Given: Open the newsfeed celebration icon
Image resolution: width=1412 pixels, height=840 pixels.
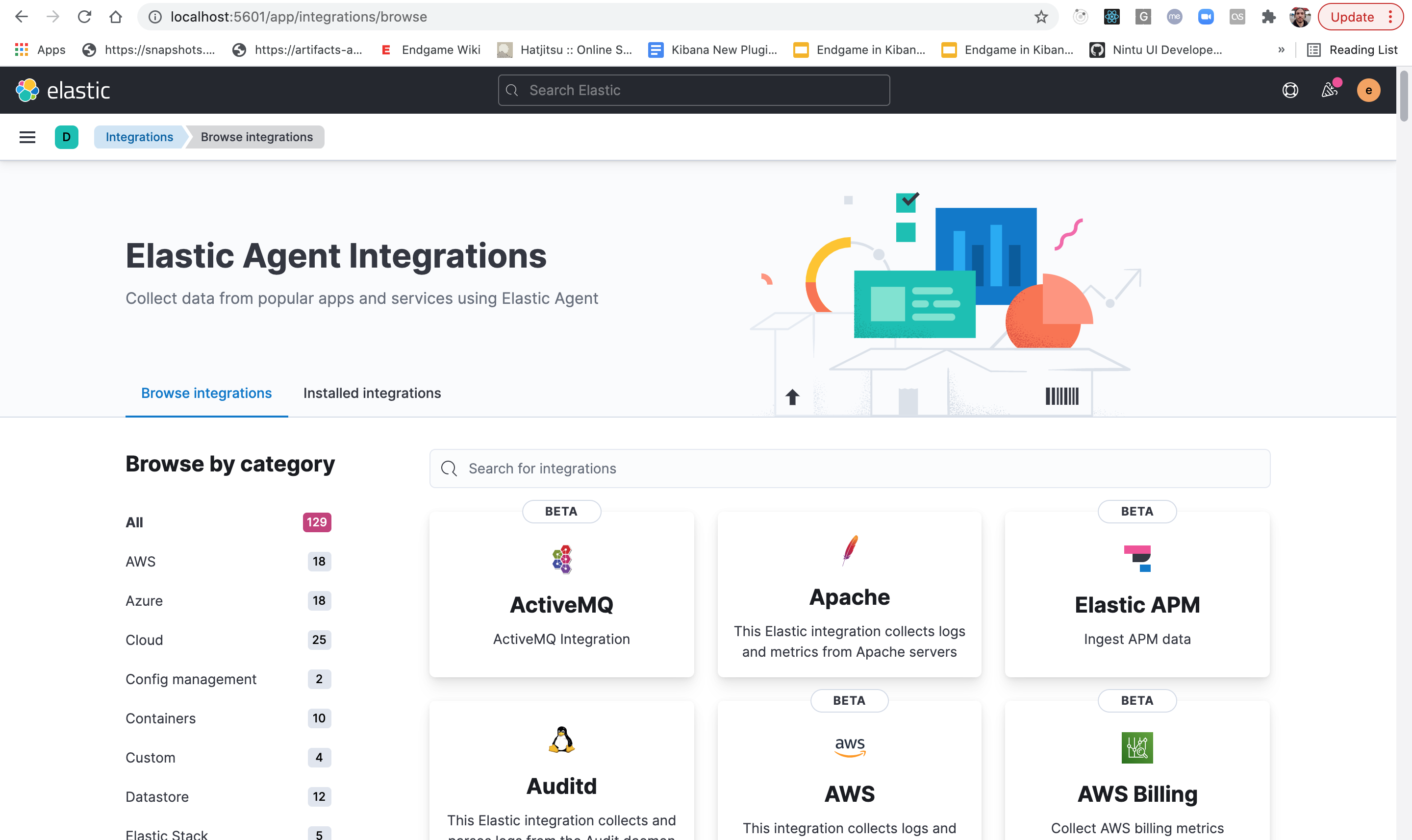Looking at the screenshot, I should click(x=1329, y=91).
